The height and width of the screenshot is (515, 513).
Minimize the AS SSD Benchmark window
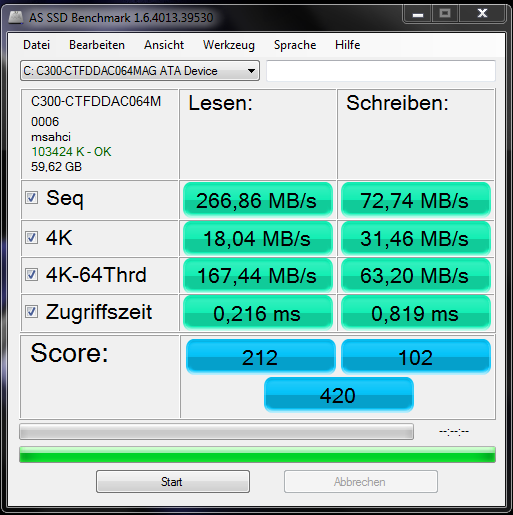pos(417,14)
